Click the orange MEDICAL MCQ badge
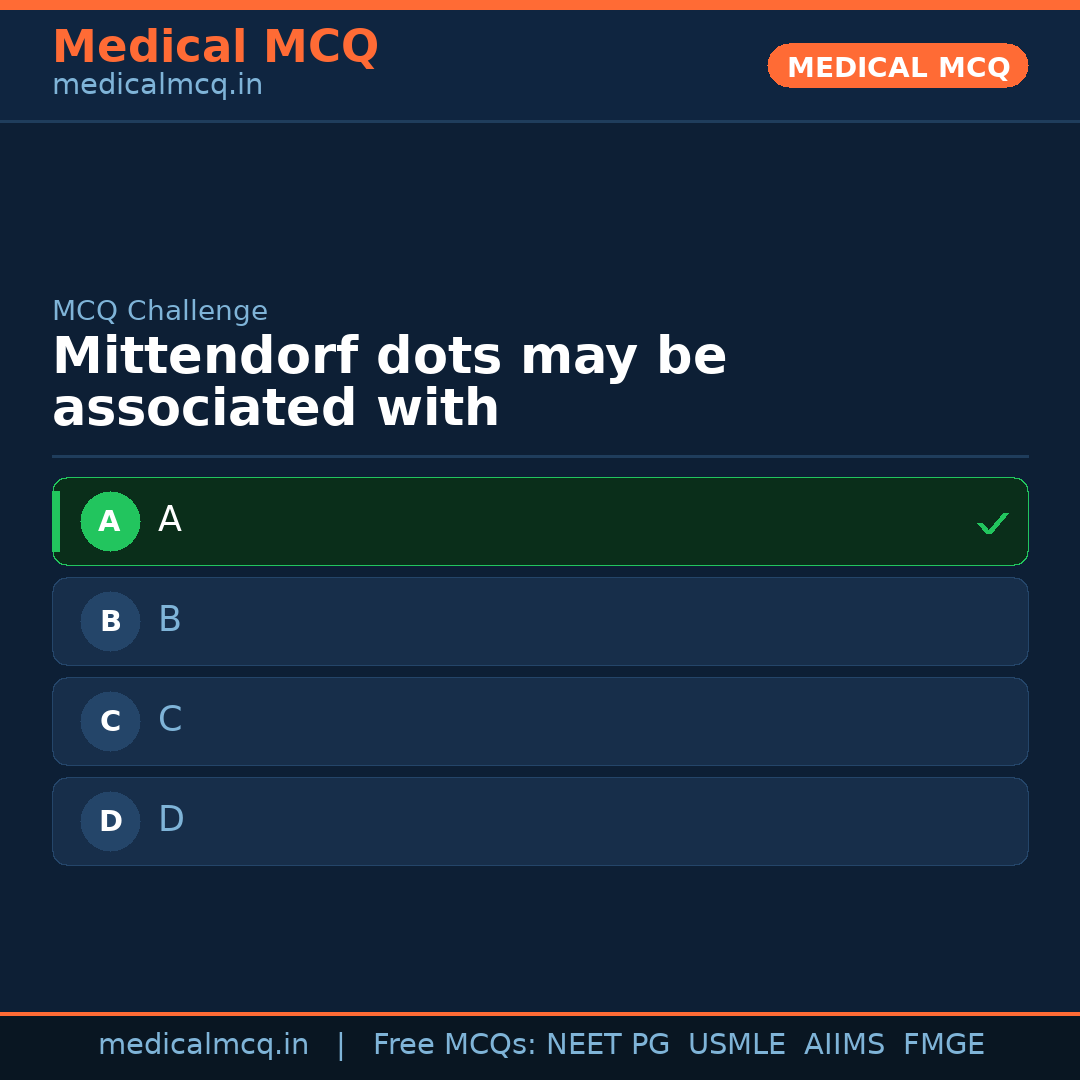 (x=897, y=66)
